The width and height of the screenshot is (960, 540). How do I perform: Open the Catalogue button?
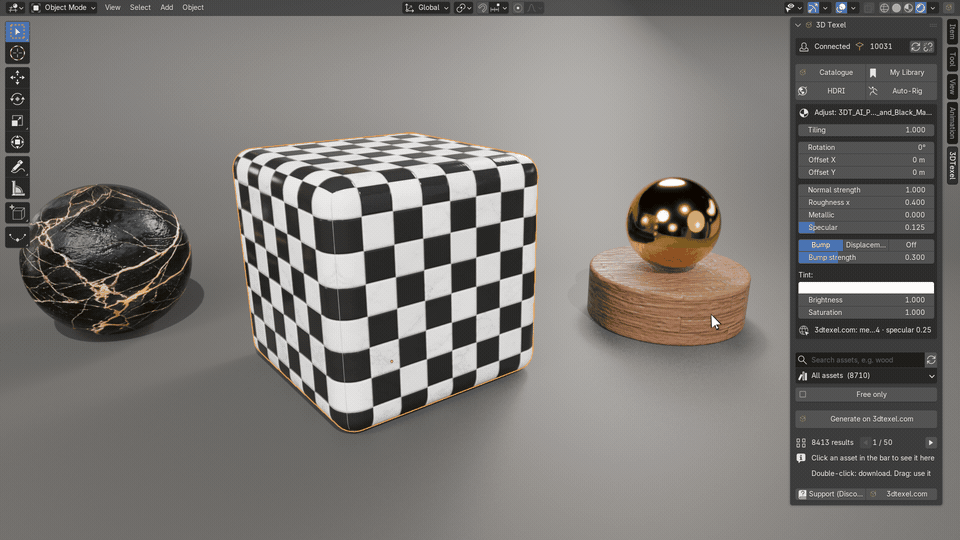click(x=830, y=72)
